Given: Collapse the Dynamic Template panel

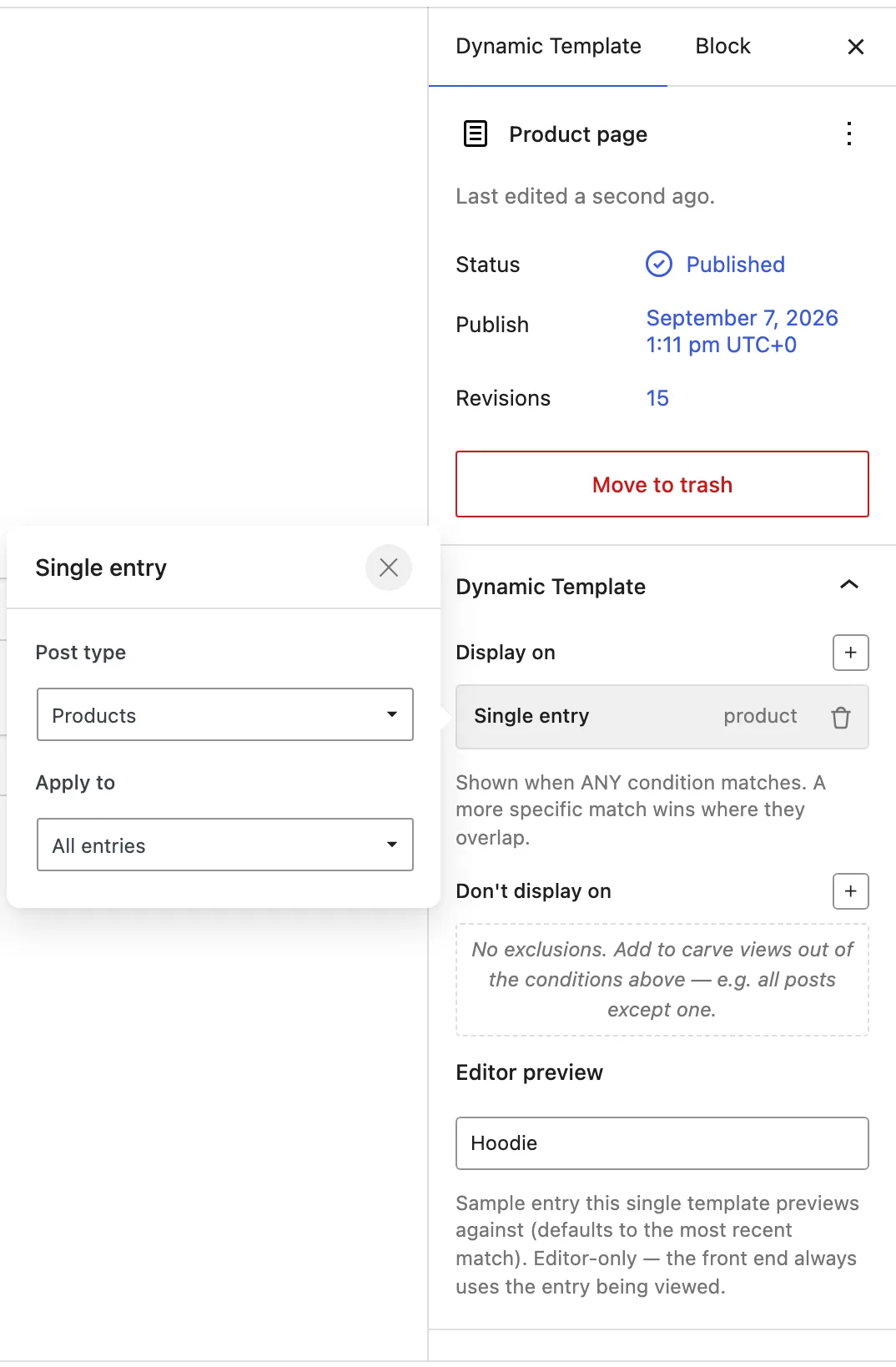Looking at the screenshot, I should (x=848, y=586).
